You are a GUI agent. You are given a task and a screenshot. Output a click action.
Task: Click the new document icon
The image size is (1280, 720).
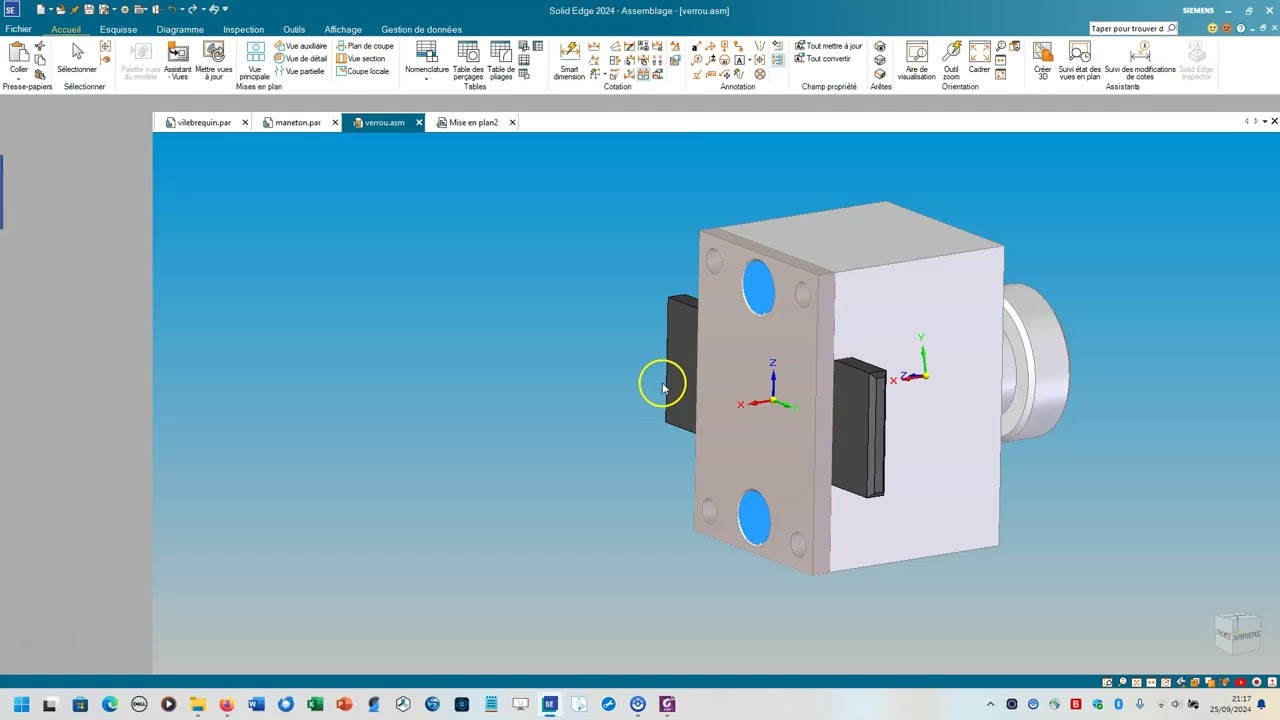pyautogui.click(x=41, y=10)
